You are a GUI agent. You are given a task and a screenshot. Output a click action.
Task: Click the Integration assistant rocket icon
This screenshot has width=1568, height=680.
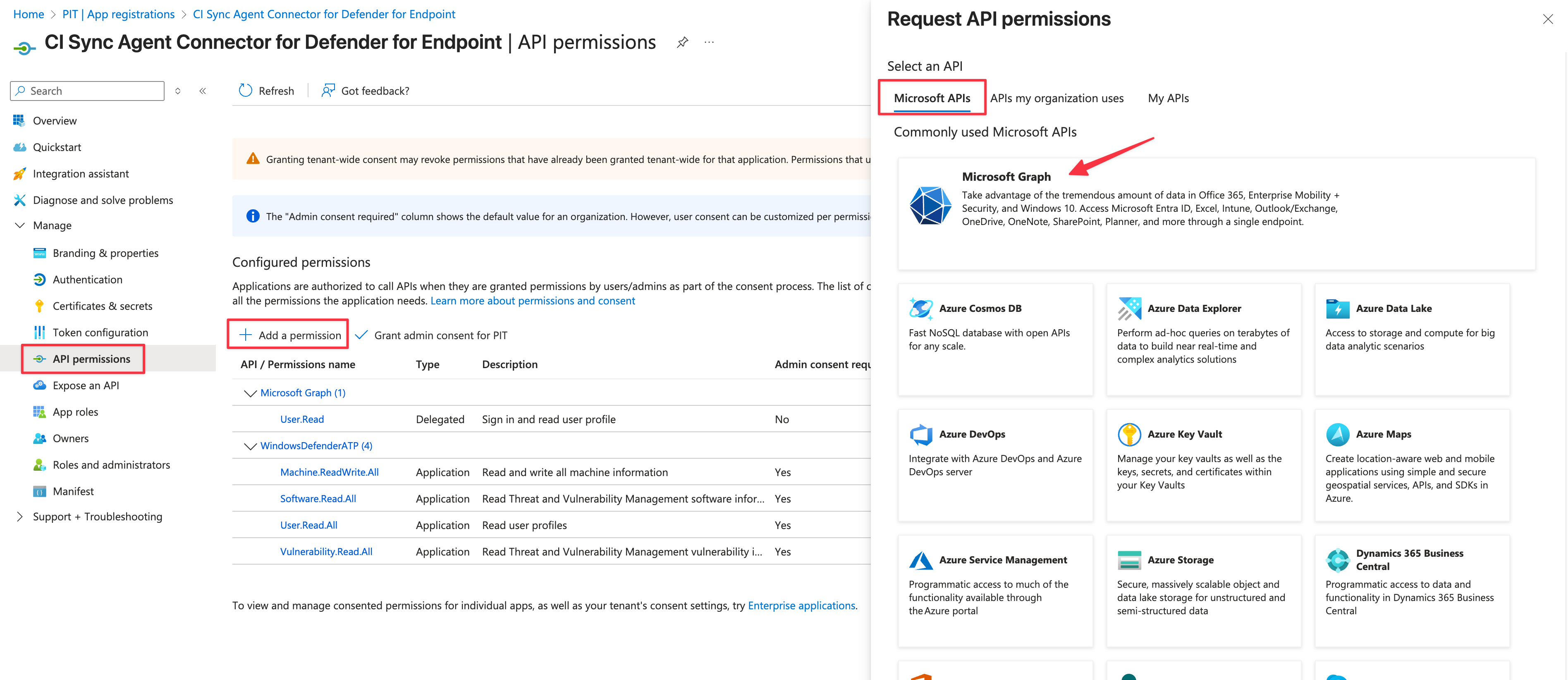tap(19, 173)
